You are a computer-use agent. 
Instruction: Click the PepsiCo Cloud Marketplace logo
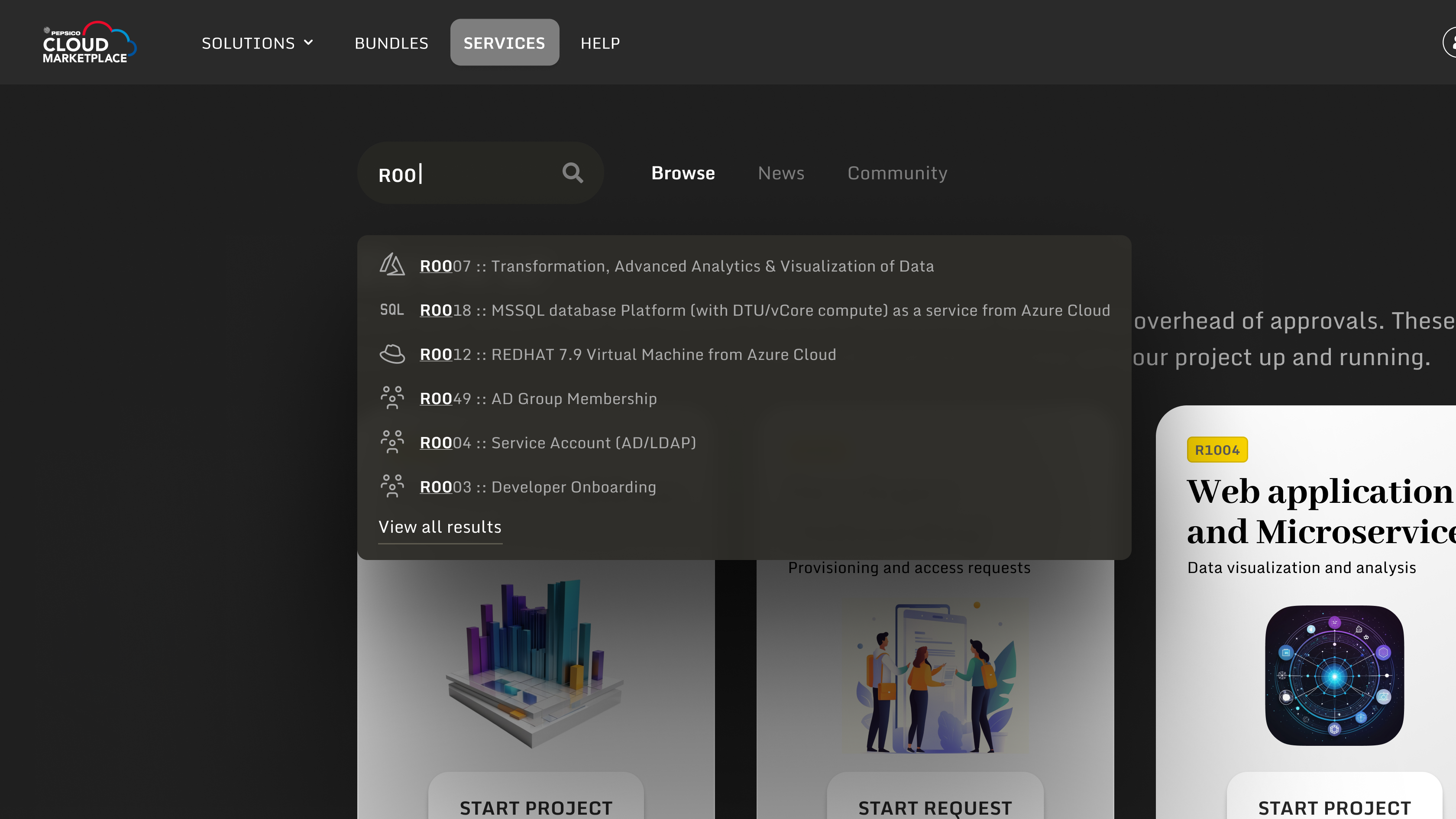pyautogui.click(x=89, y=43)
